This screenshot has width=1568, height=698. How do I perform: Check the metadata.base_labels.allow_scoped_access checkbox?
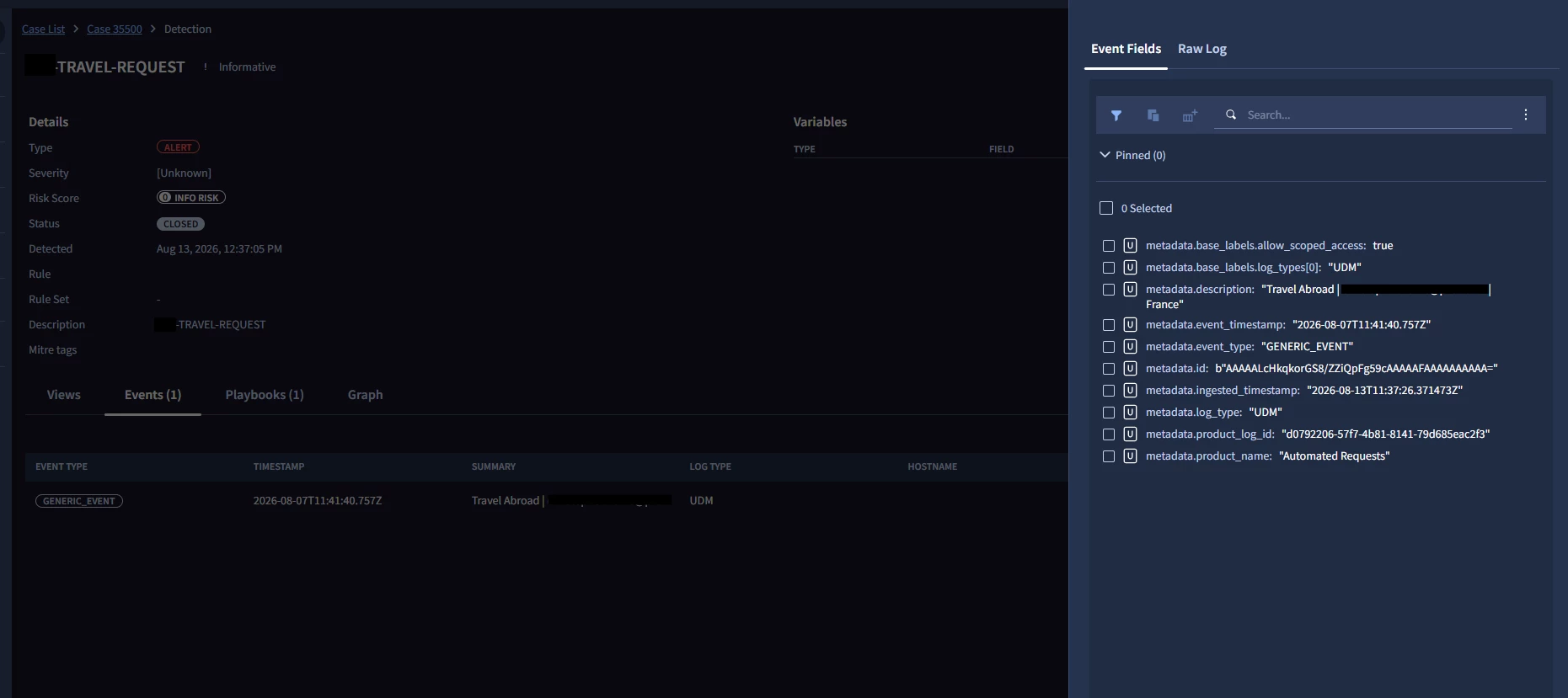pyautogui.click(x=1109, y=246)
